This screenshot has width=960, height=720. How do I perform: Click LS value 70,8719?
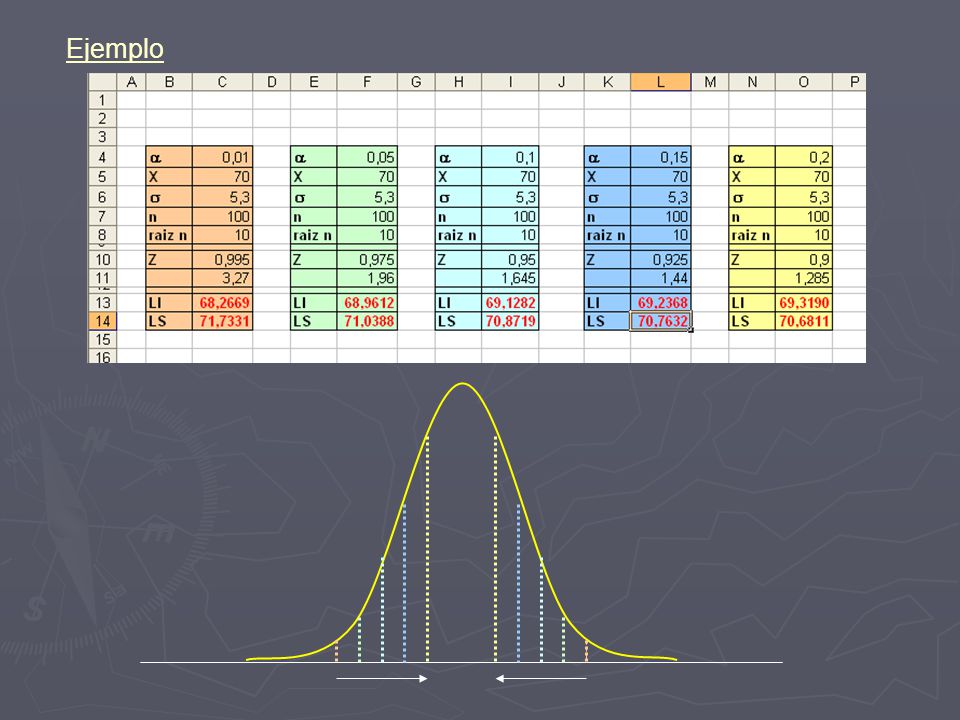tap(510, 321)
